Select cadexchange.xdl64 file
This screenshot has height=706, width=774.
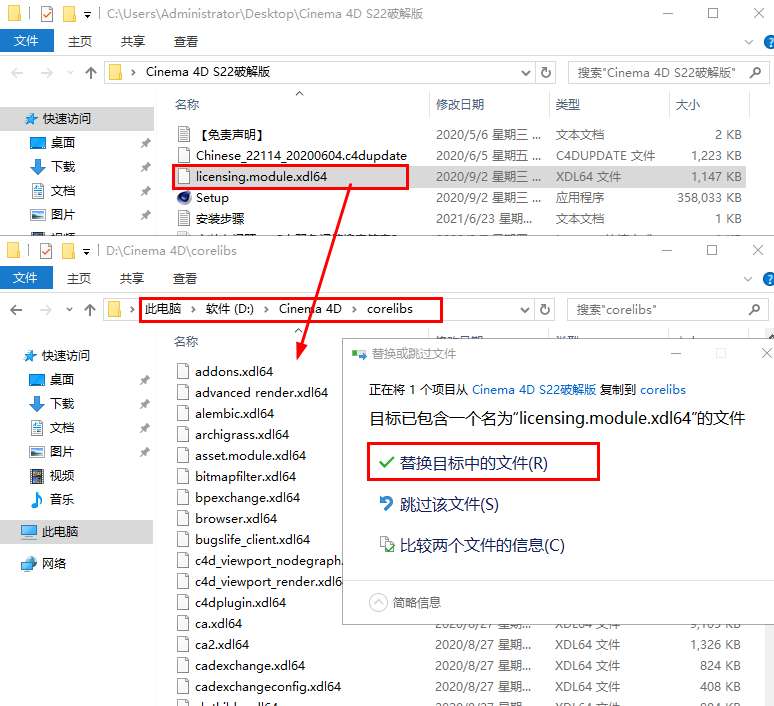(x=250, y=666)
